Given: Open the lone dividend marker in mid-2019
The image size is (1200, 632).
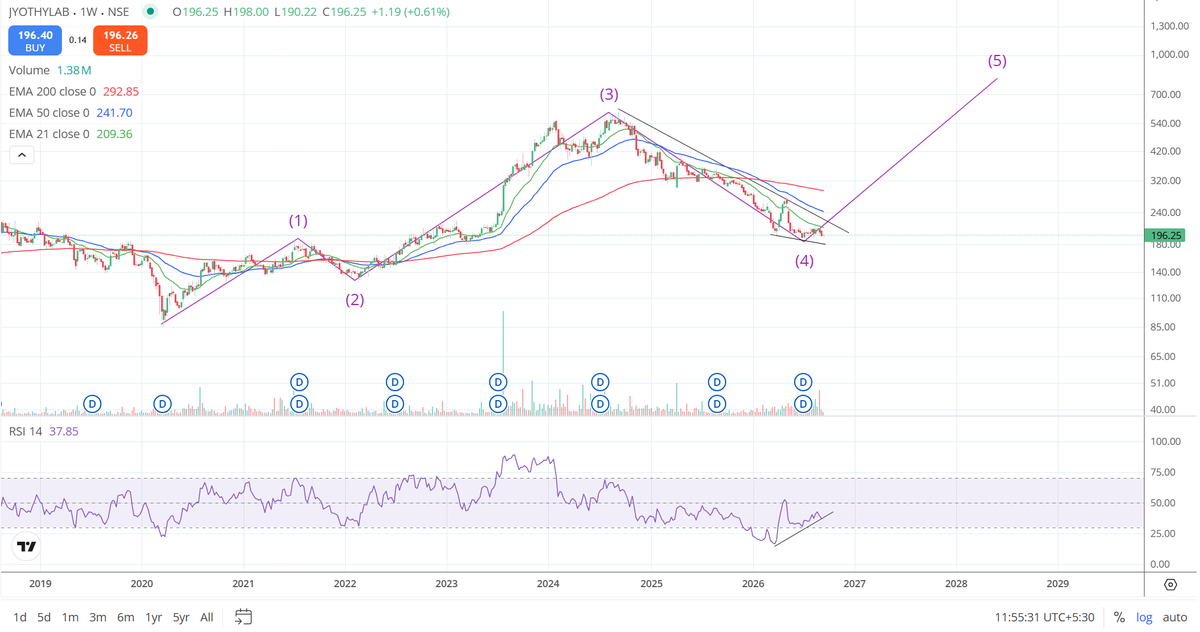Looking at the screenshot, I should [92, 403].
